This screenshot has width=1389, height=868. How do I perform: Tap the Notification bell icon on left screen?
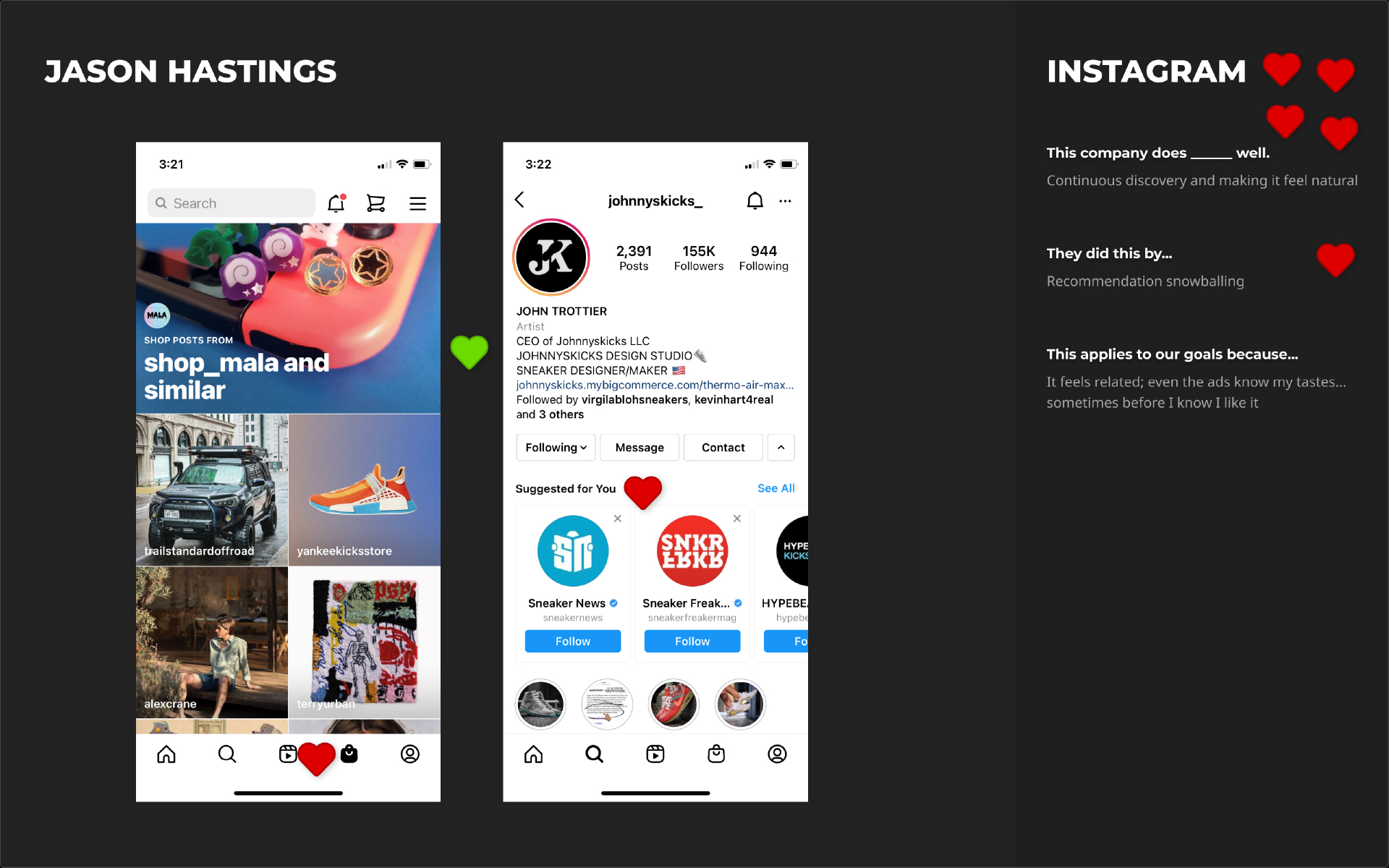click(337, 202)
